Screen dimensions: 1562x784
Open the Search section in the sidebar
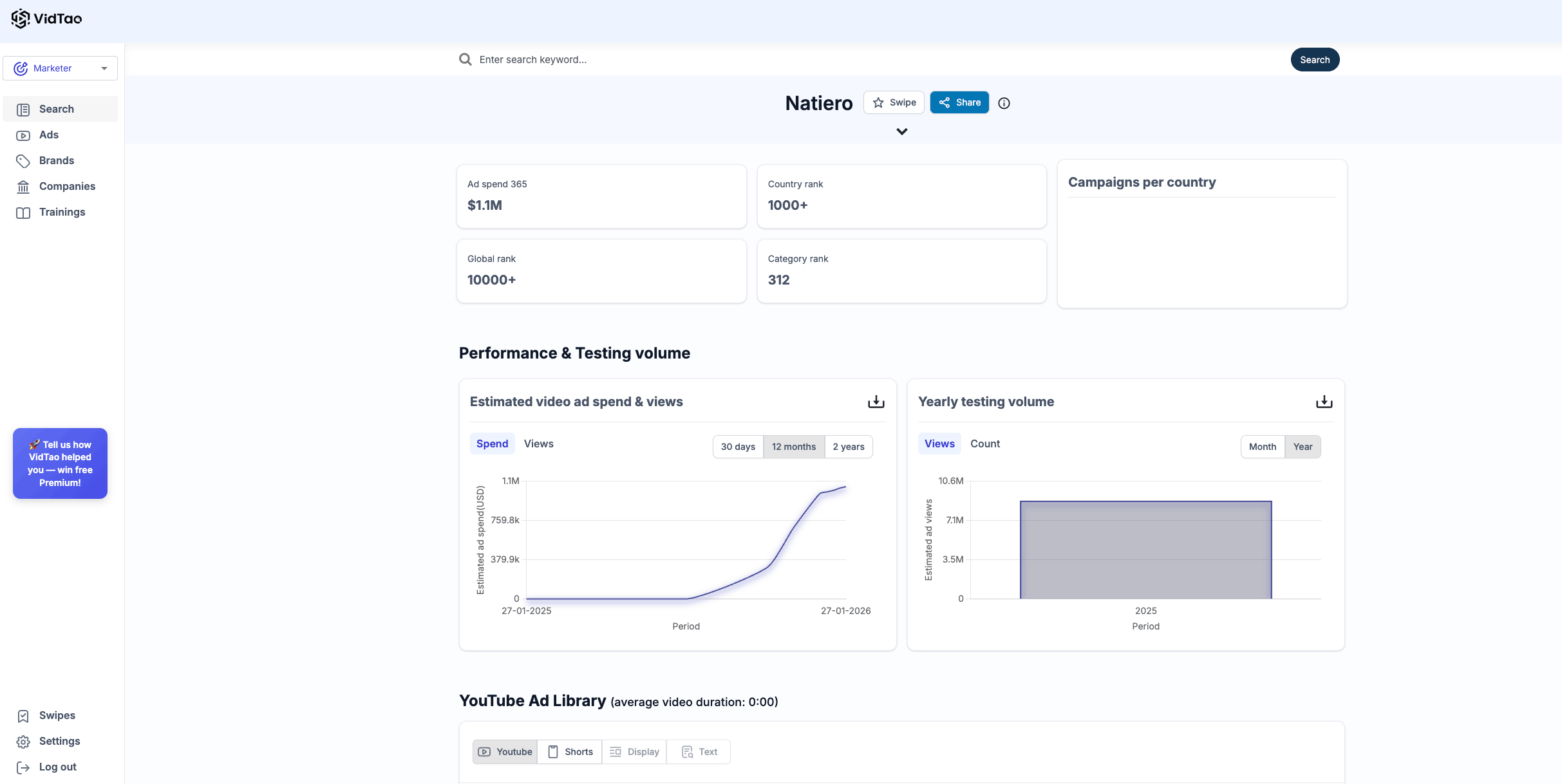tap(56, 109)
